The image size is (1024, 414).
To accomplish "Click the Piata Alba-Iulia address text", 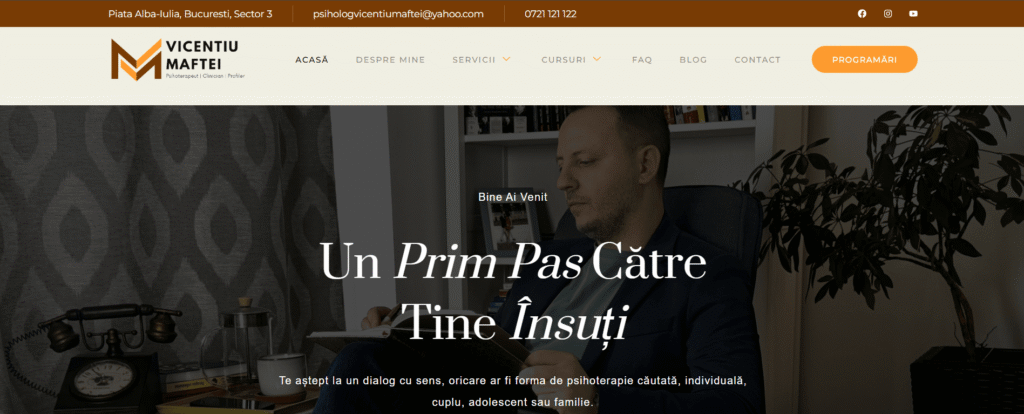I will [x=190, y=14].
